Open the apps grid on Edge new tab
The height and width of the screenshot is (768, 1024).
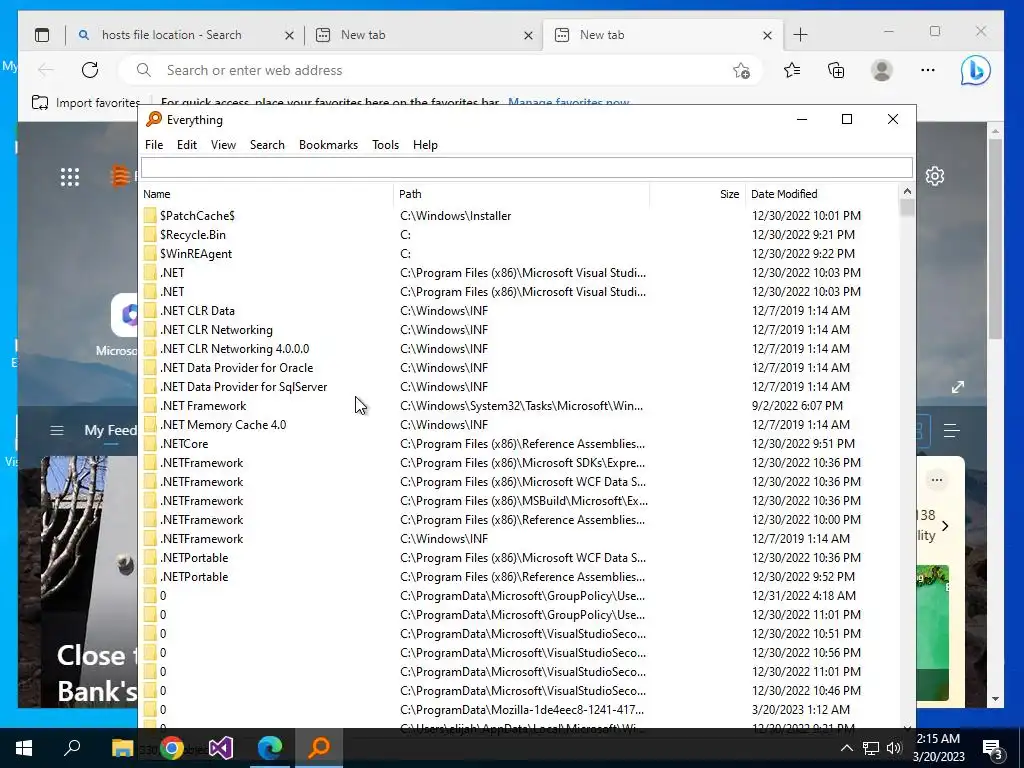tap(70, 177)
